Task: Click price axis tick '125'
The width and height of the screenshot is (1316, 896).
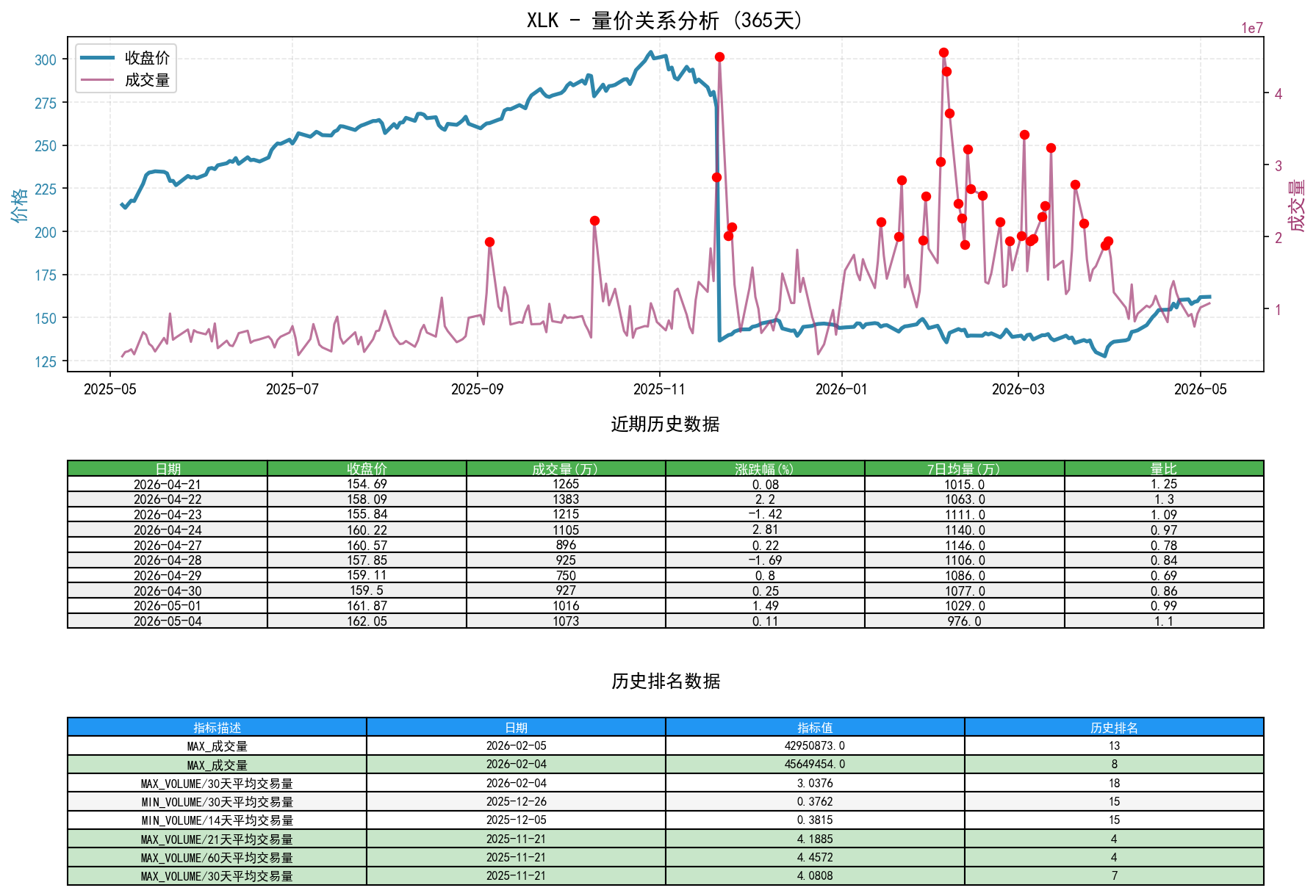Action: click(x=46, y=362)
